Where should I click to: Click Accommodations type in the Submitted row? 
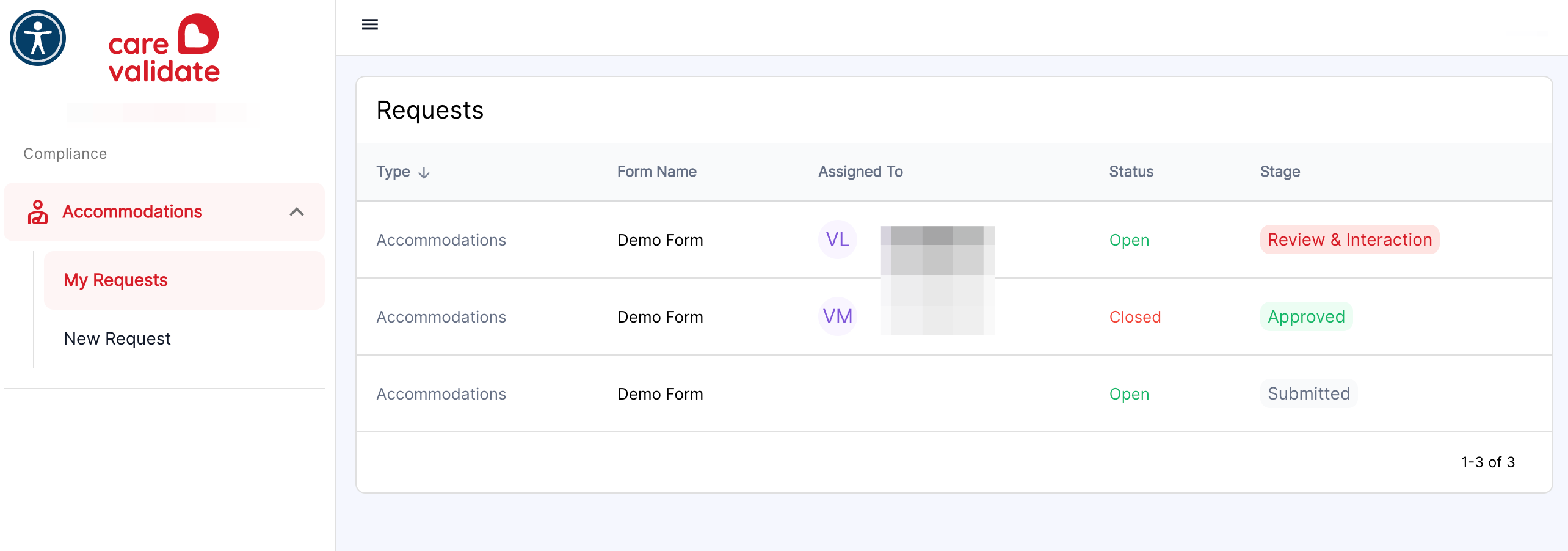(441, 394)
